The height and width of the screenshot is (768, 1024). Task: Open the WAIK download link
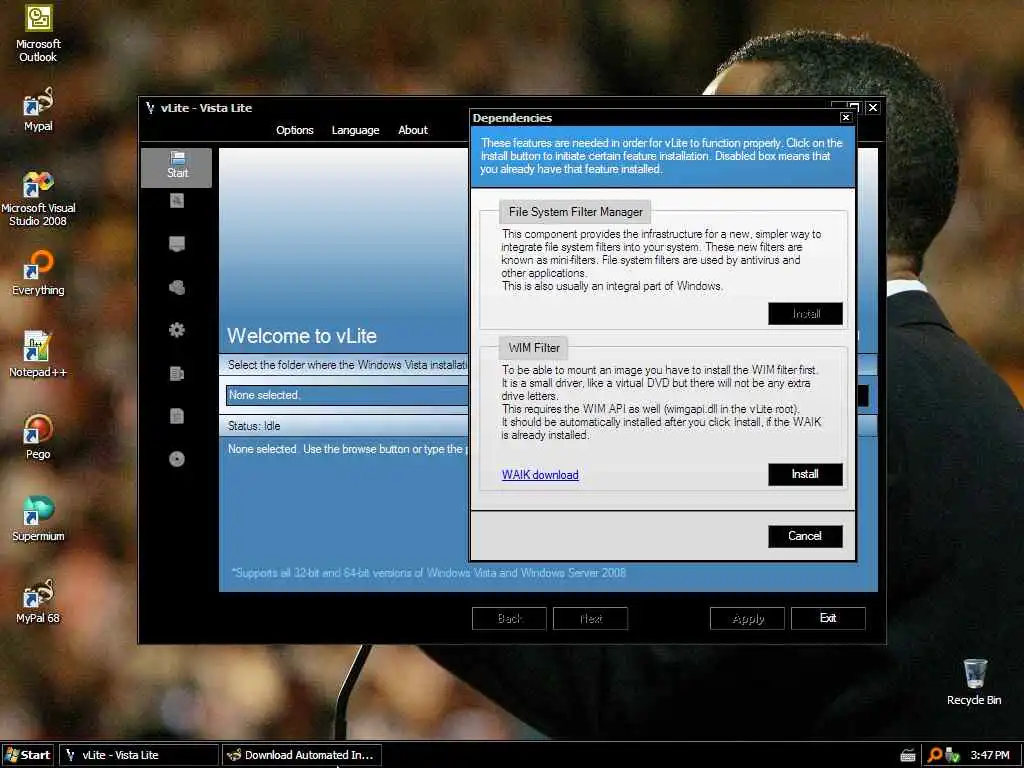540,475
